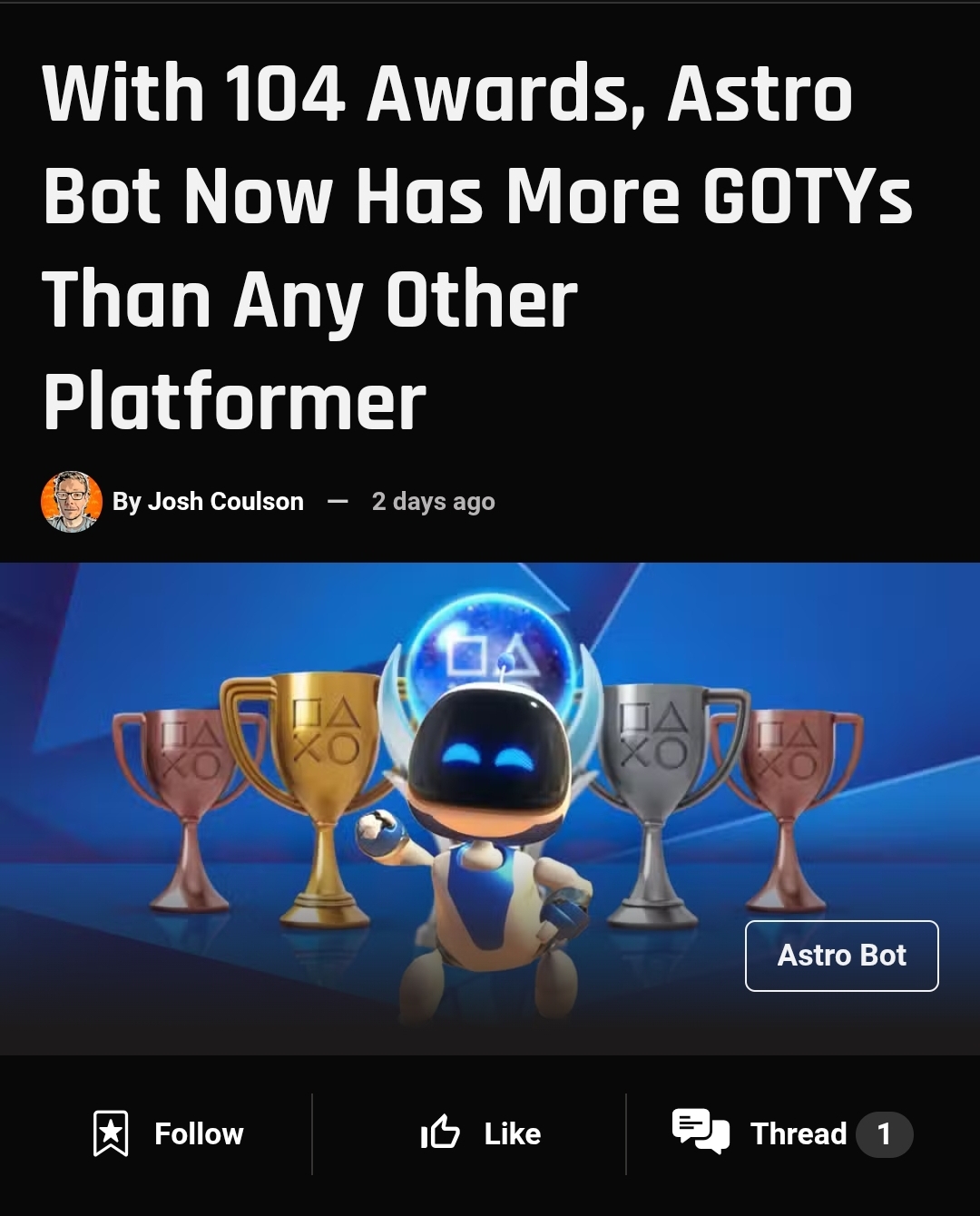The image size is (980, 1216).
Task: Tap the thread comment count badge
Action: (884, 1134)
